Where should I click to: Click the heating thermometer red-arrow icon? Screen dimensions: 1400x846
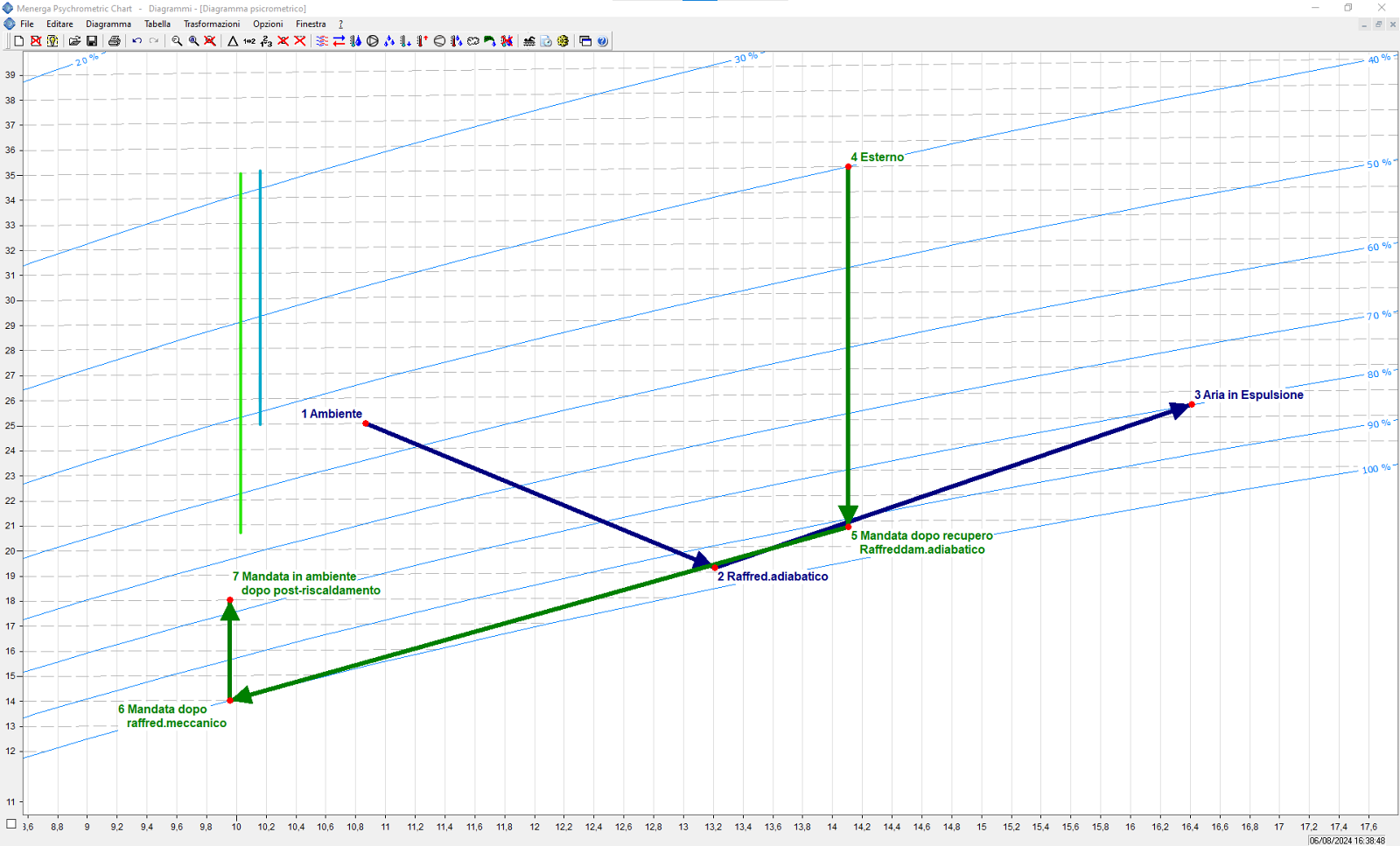[x=423, y=41]
